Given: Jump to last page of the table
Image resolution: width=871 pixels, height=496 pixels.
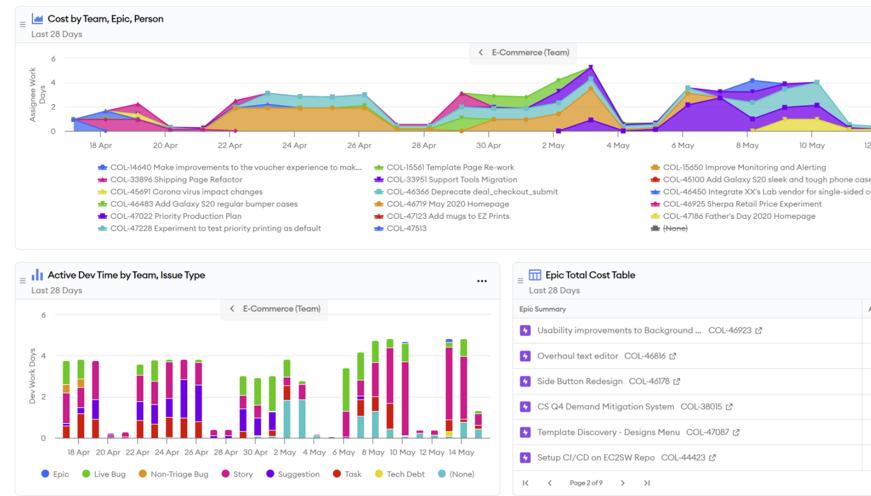Looking at the screenshot, I should 646,483.
